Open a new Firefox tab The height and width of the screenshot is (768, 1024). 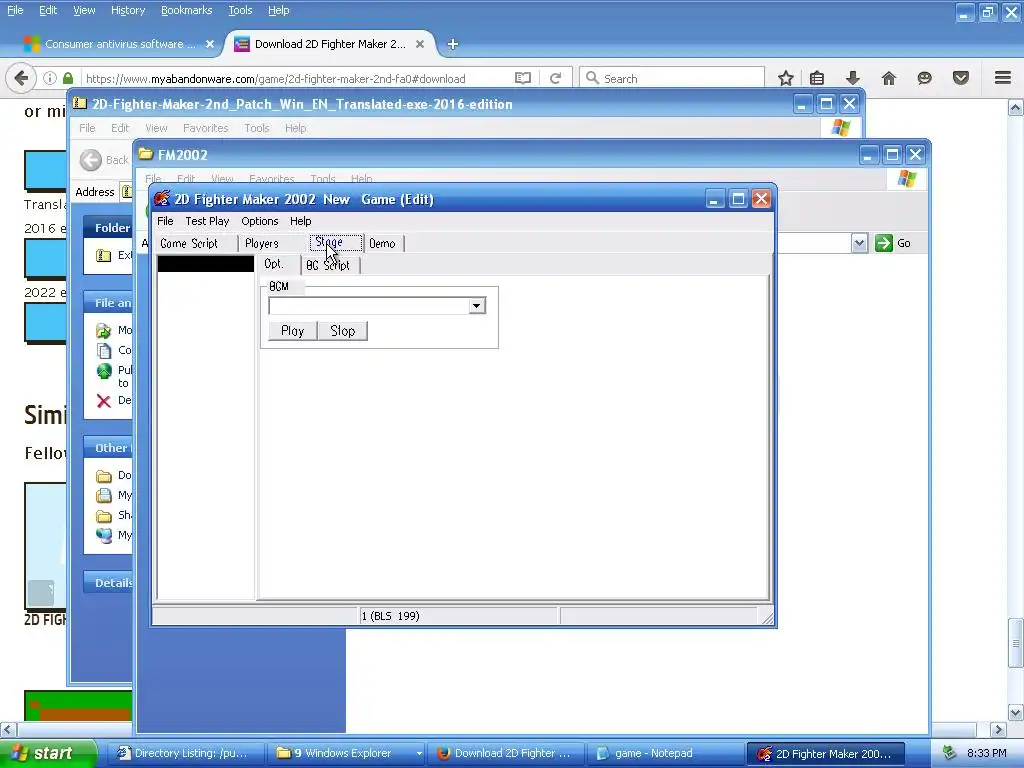click(x=453, y=44)
